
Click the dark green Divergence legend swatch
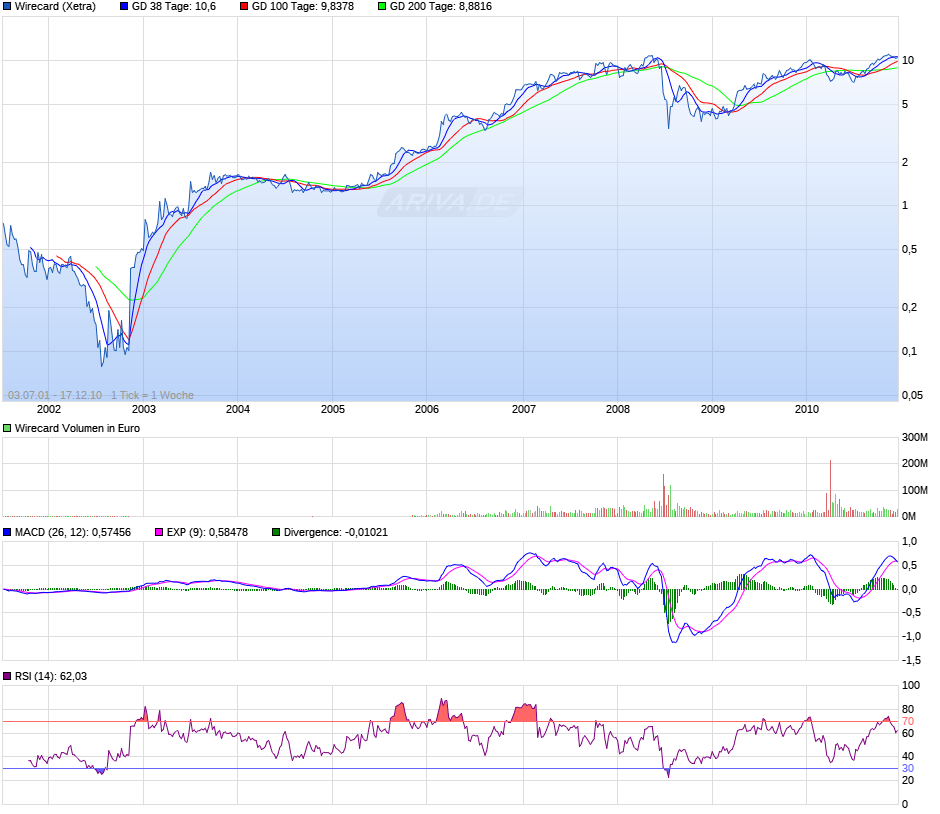[x=276, y=533]
